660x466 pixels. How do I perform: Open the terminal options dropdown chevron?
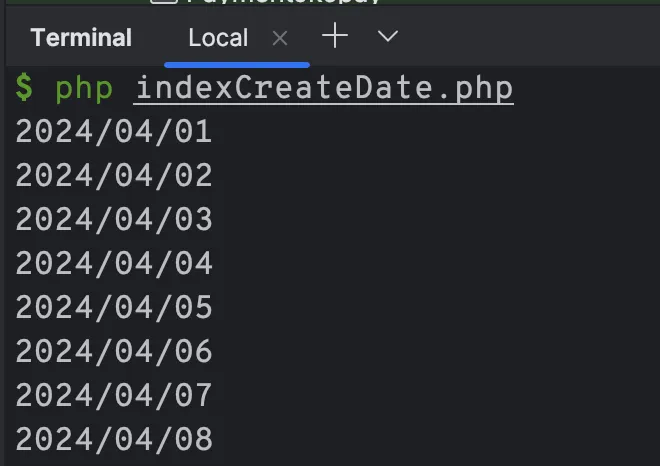coord(388,37)
